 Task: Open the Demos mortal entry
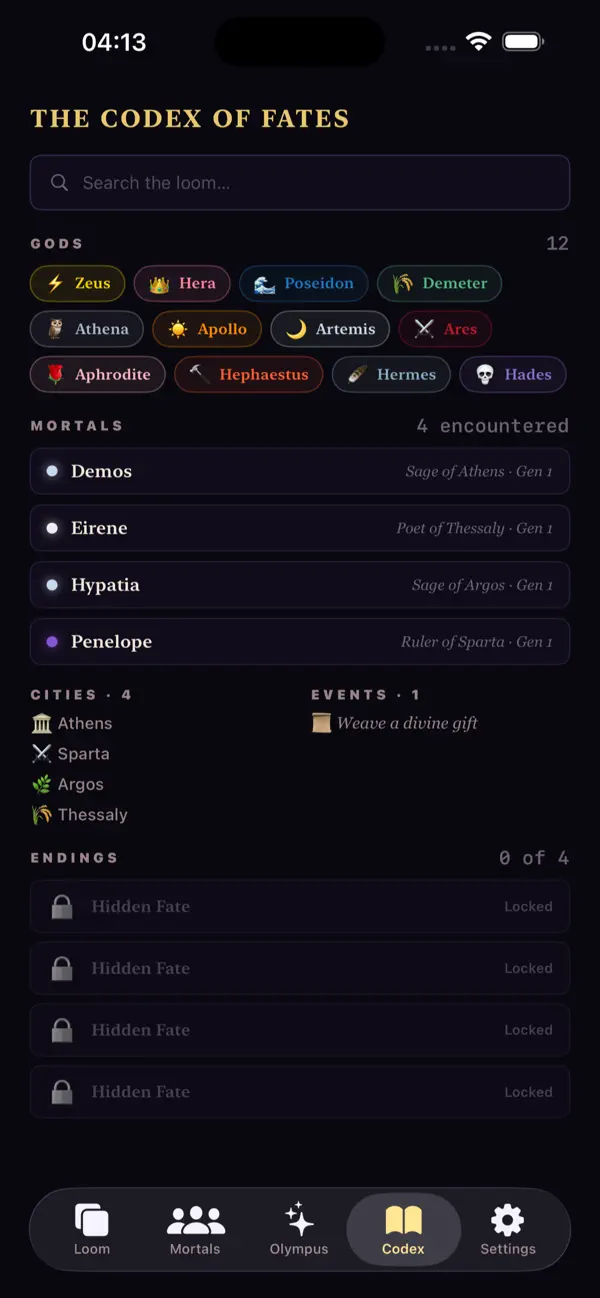click(300, 471)
